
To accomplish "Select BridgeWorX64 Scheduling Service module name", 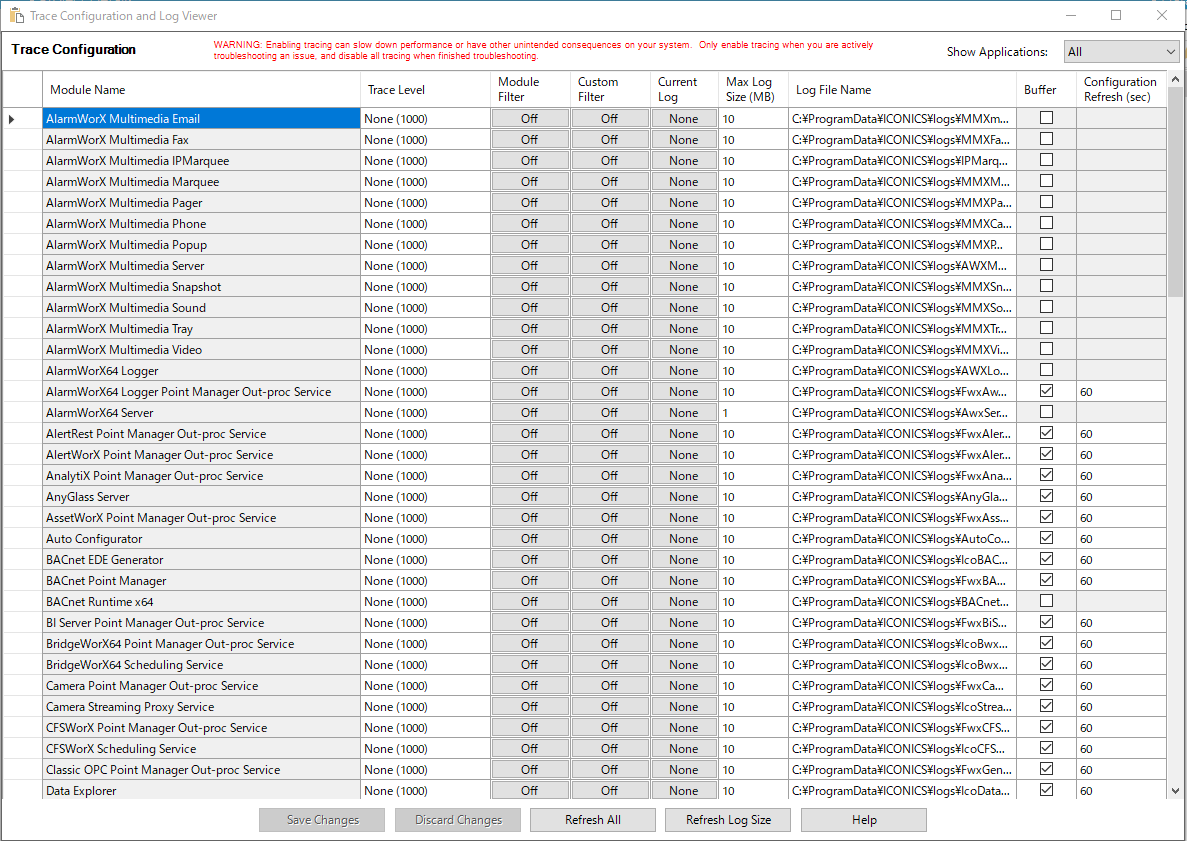I will pyautogui.click(x=201, y=665).
